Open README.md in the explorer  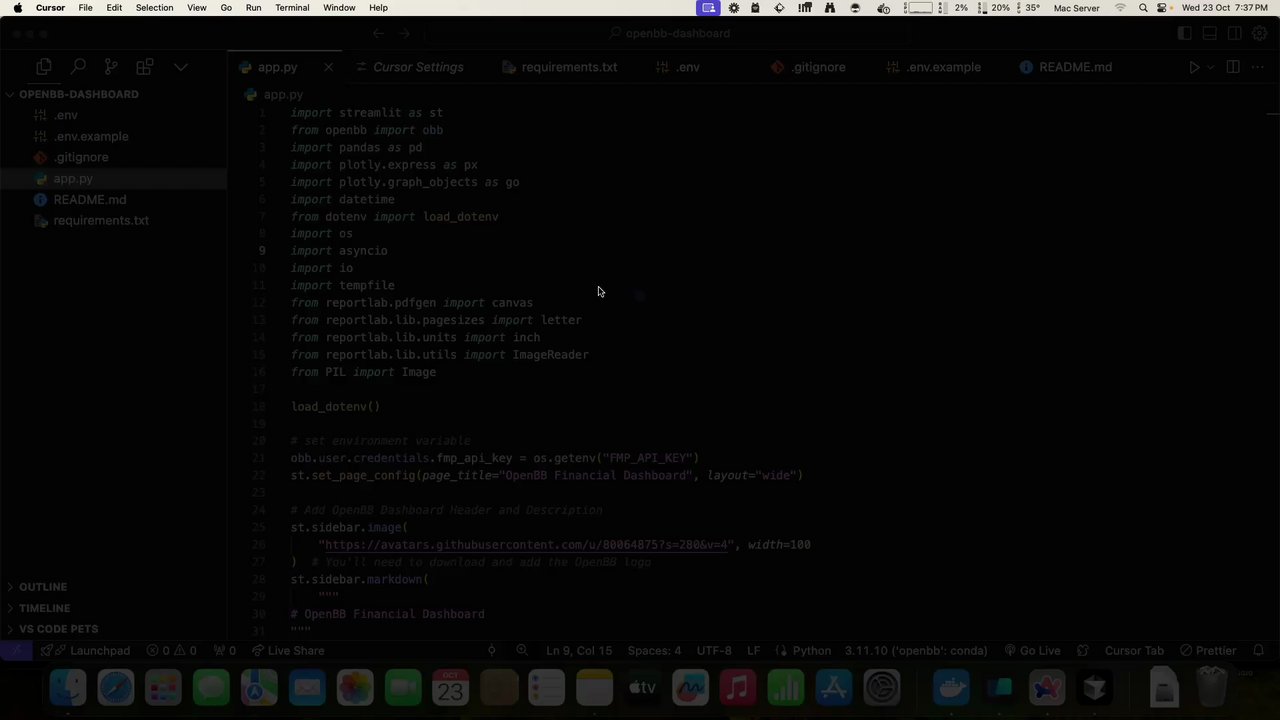[90, 199]
